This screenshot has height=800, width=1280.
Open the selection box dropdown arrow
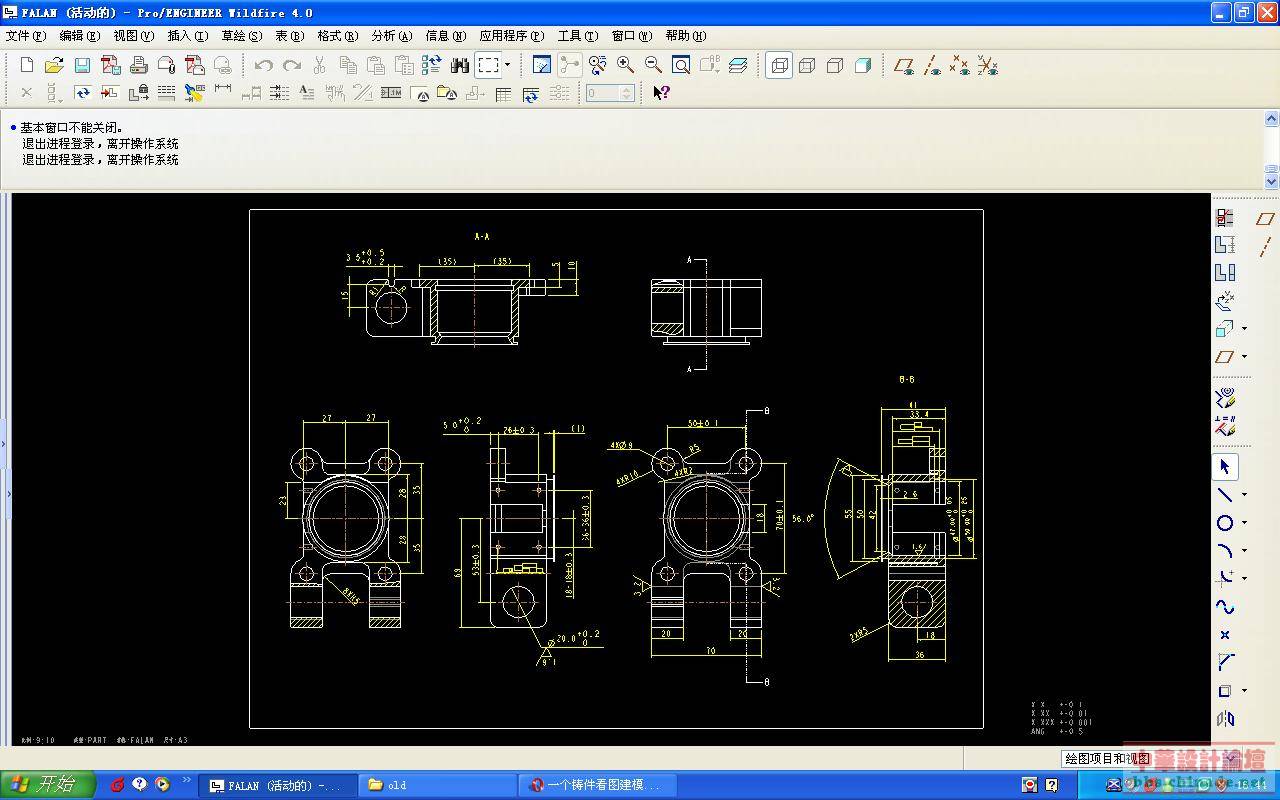[x=508, y=65]
